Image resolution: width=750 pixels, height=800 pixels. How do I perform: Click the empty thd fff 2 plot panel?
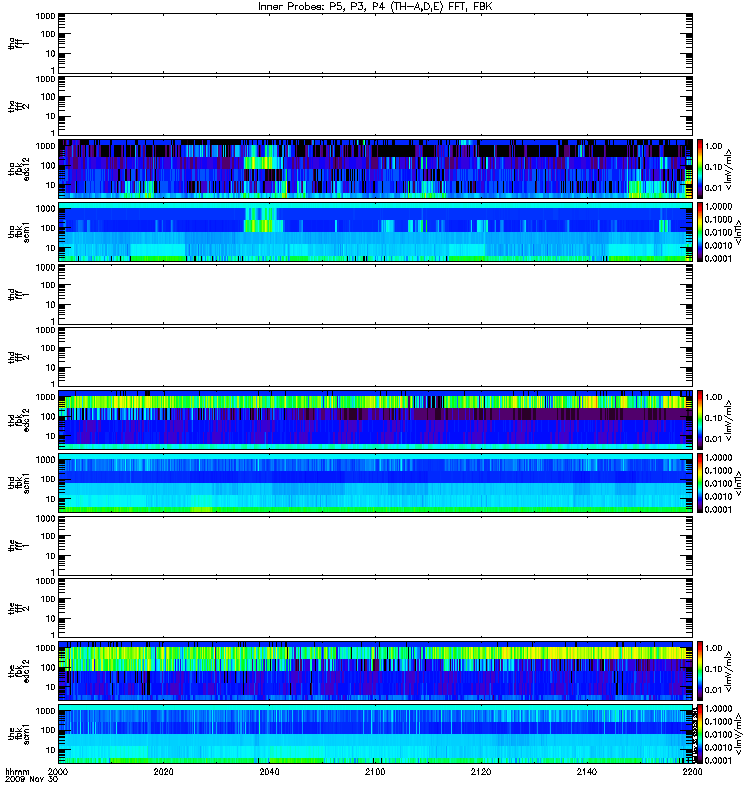[376, 357]
